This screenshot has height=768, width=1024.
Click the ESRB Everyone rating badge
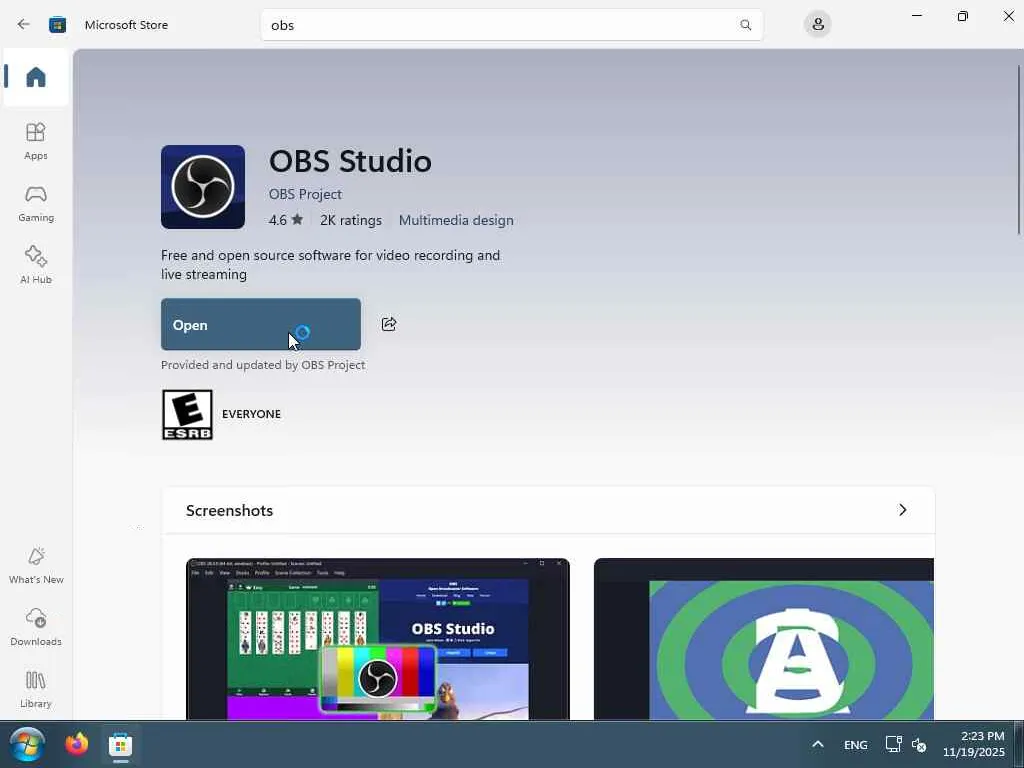[x=187, y=415]
